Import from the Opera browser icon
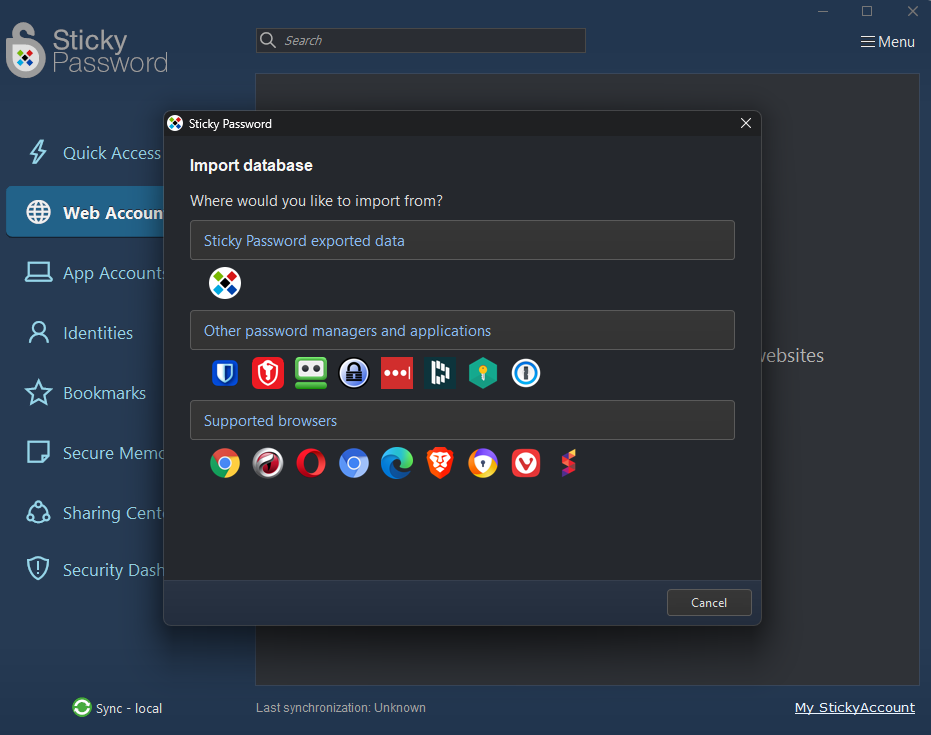 [x=311, y=463]
